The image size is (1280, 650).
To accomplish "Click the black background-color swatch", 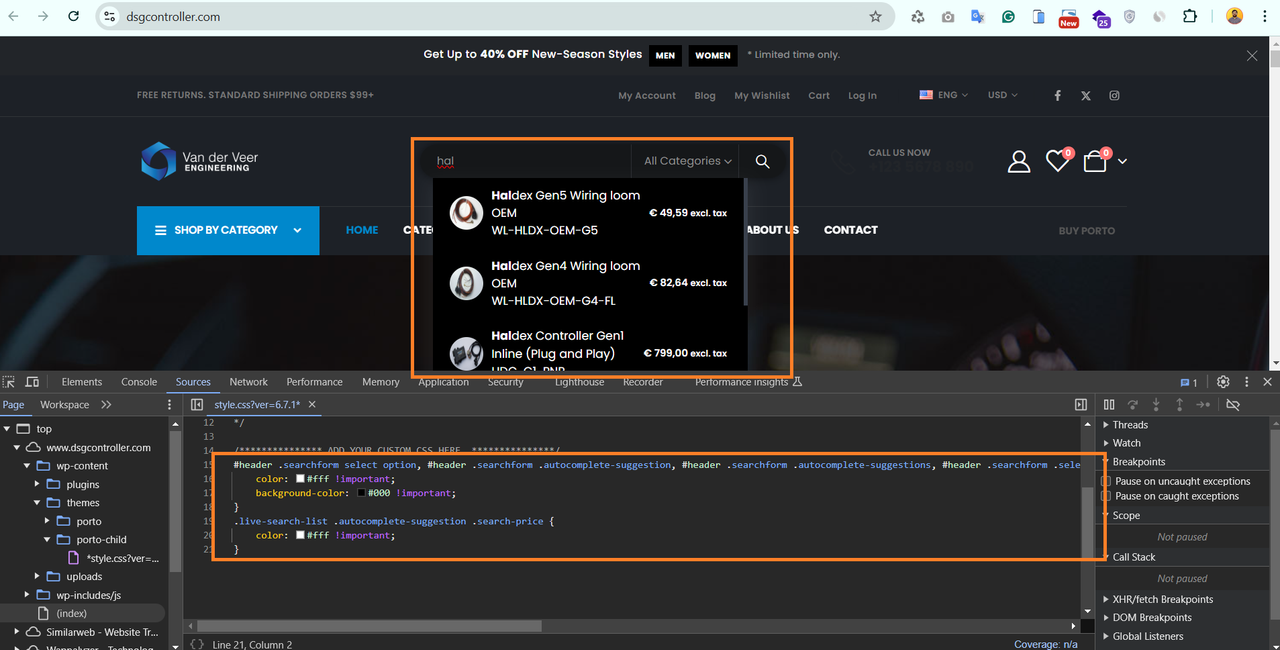I will pos(362,493).
